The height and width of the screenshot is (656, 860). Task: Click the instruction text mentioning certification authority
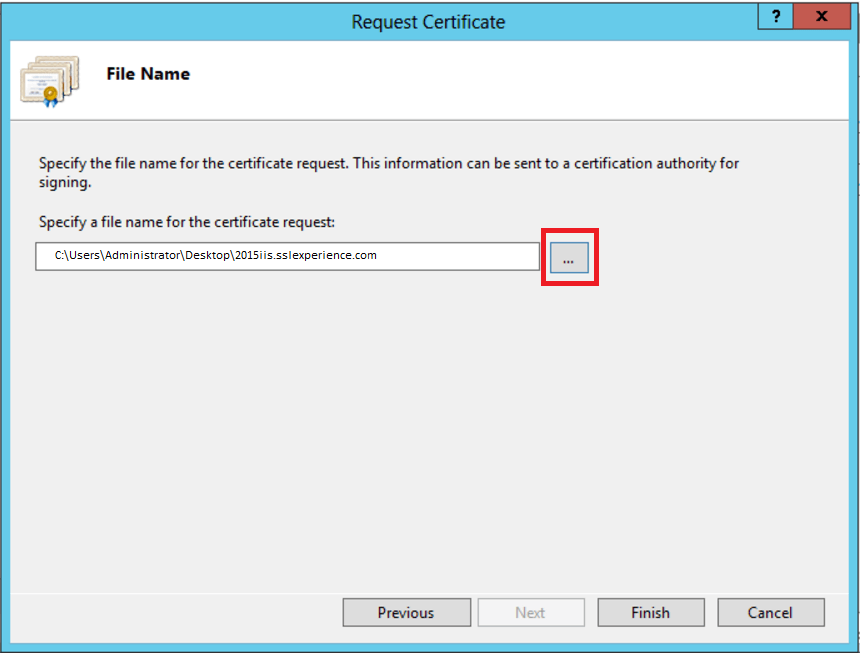[x=388, y=162]
